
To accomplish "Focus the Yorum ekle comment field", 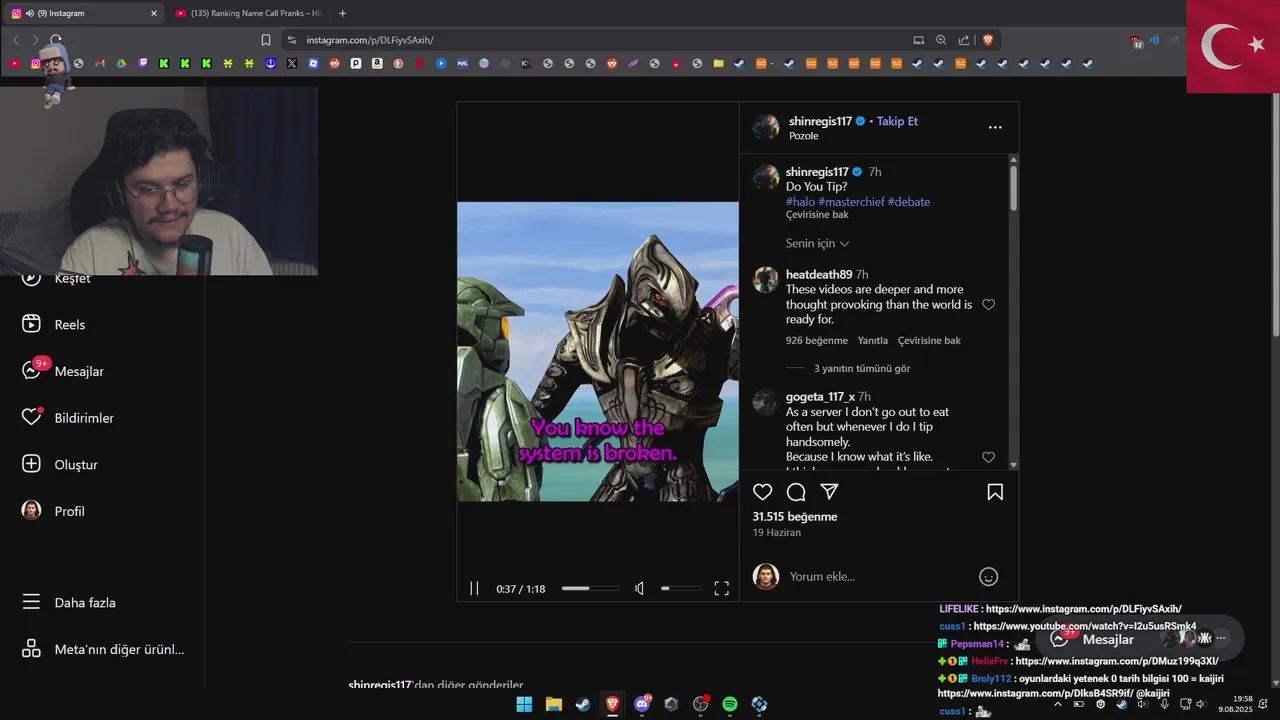I will (x=876, y=577).
